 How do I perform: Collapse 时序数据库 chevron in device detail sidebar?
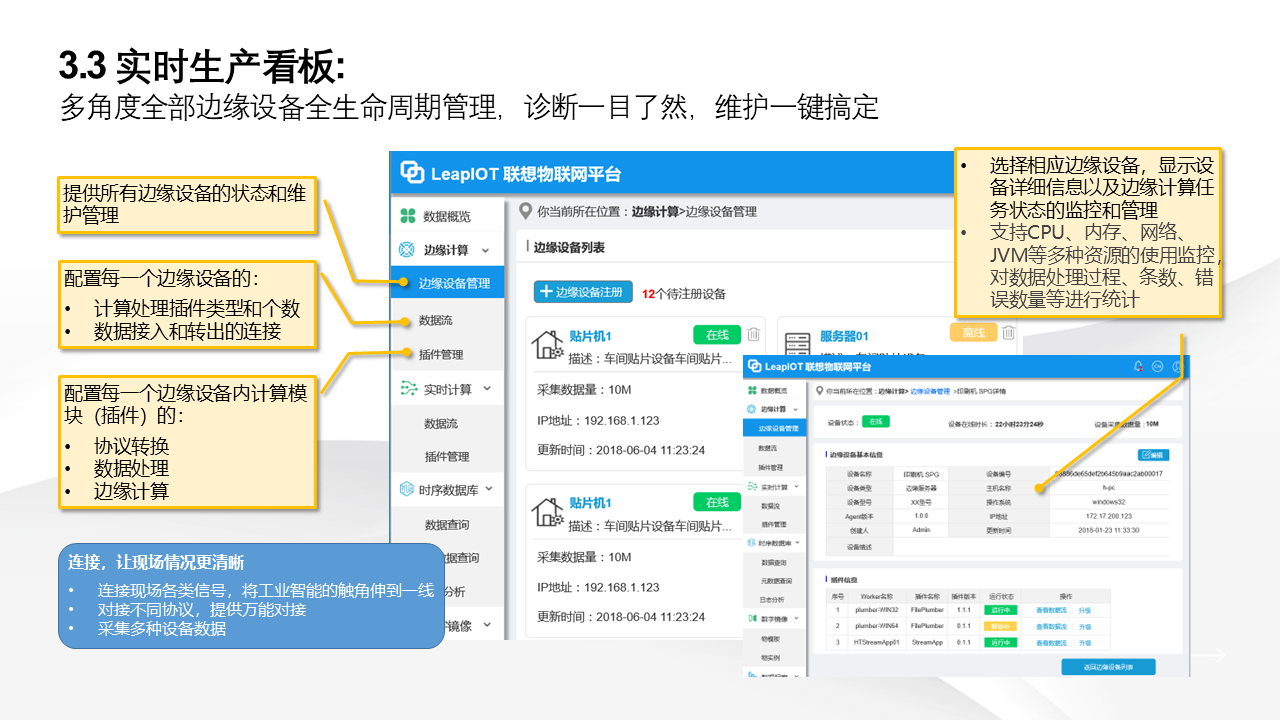798,543
